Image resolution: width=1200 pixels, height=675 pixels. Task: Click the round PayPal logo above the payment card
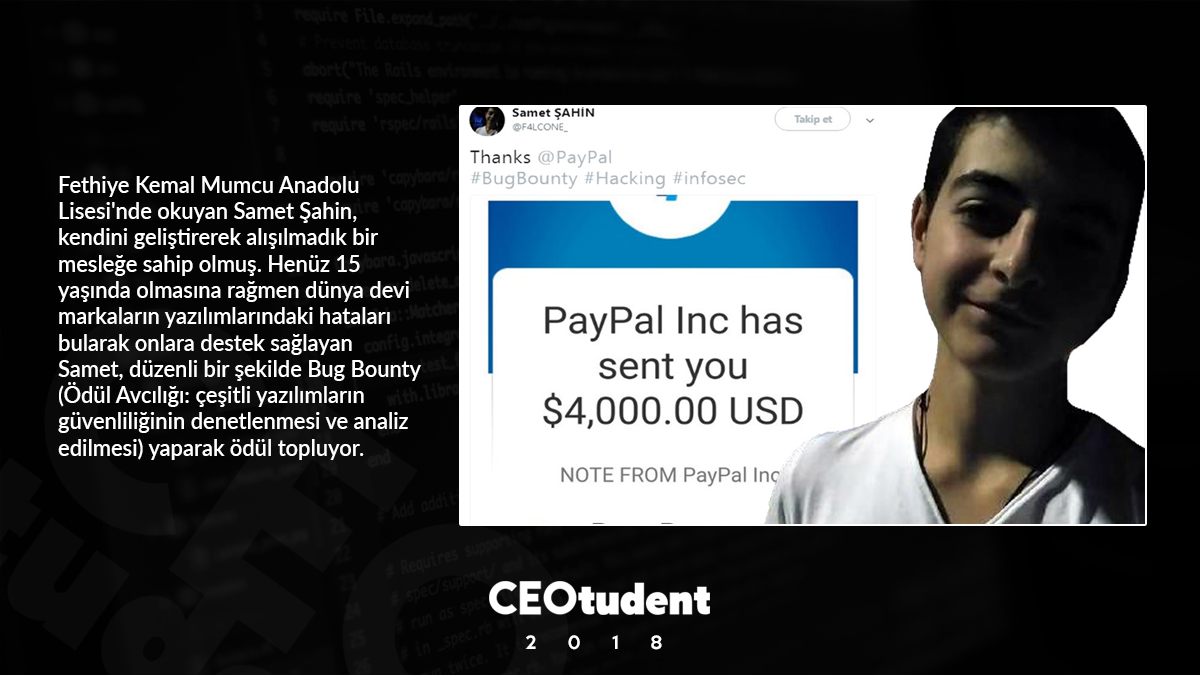pyautogui.click(x=672, y=215)
